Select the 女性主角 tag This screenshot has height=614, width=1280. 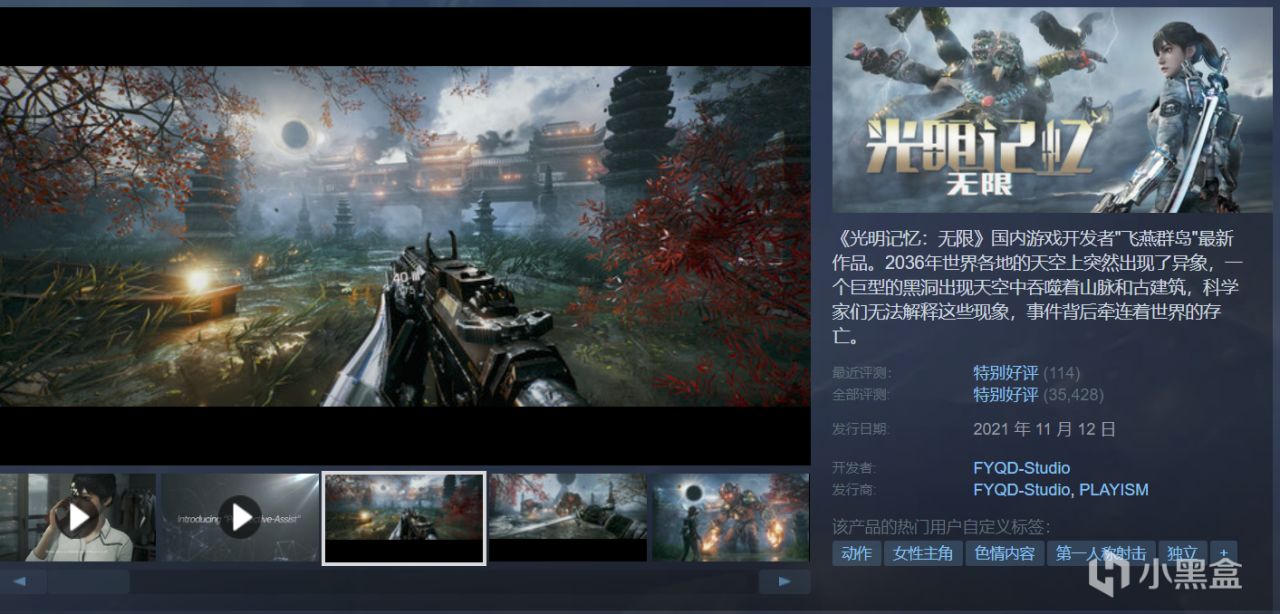[x=923, y=554]
